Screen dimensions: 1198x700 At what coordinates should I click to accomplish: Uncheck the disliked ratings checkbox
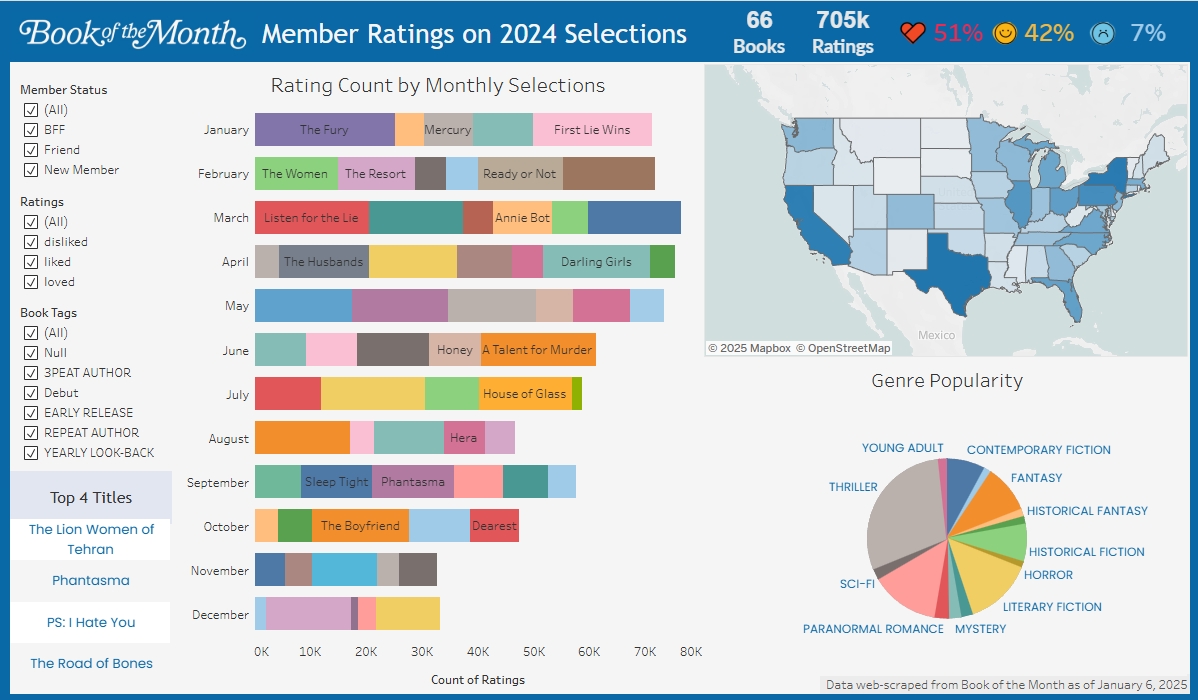30,241
